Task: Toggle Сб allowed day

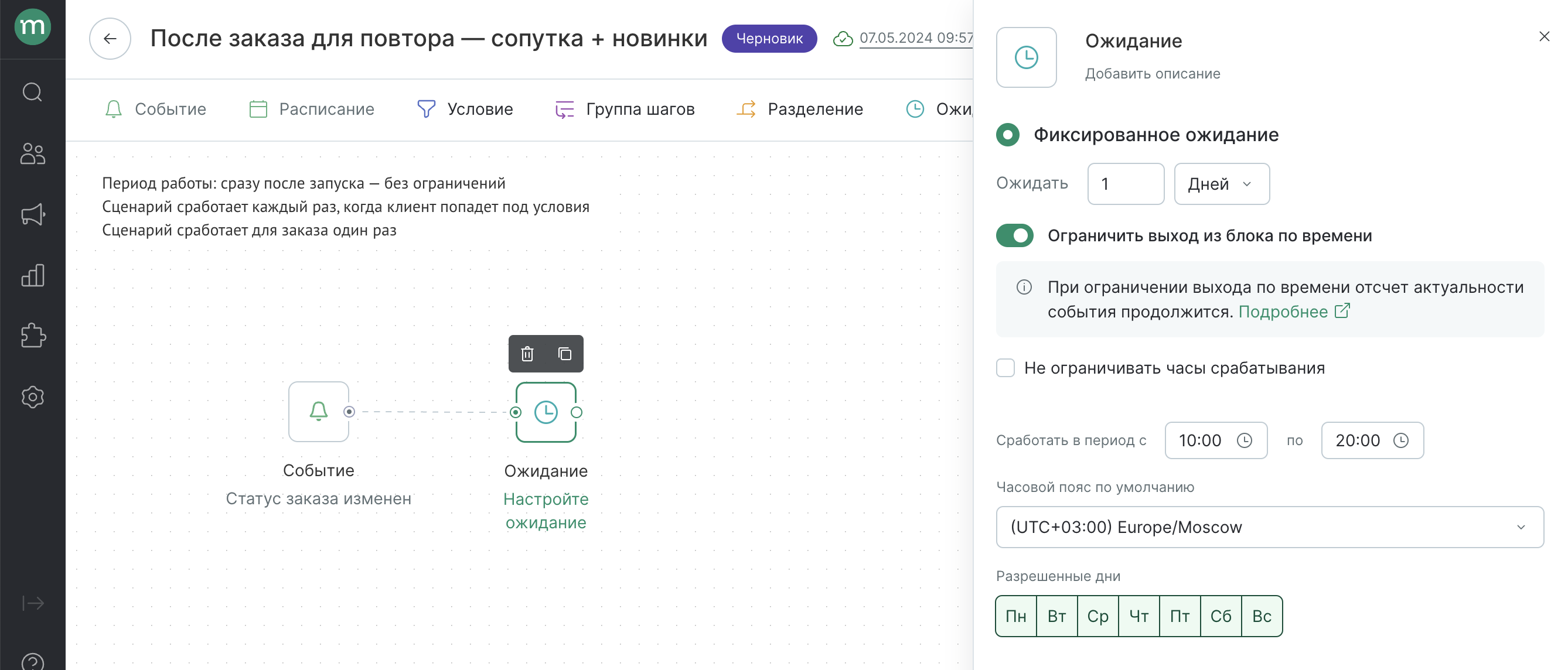Action: pos(1221,616)
